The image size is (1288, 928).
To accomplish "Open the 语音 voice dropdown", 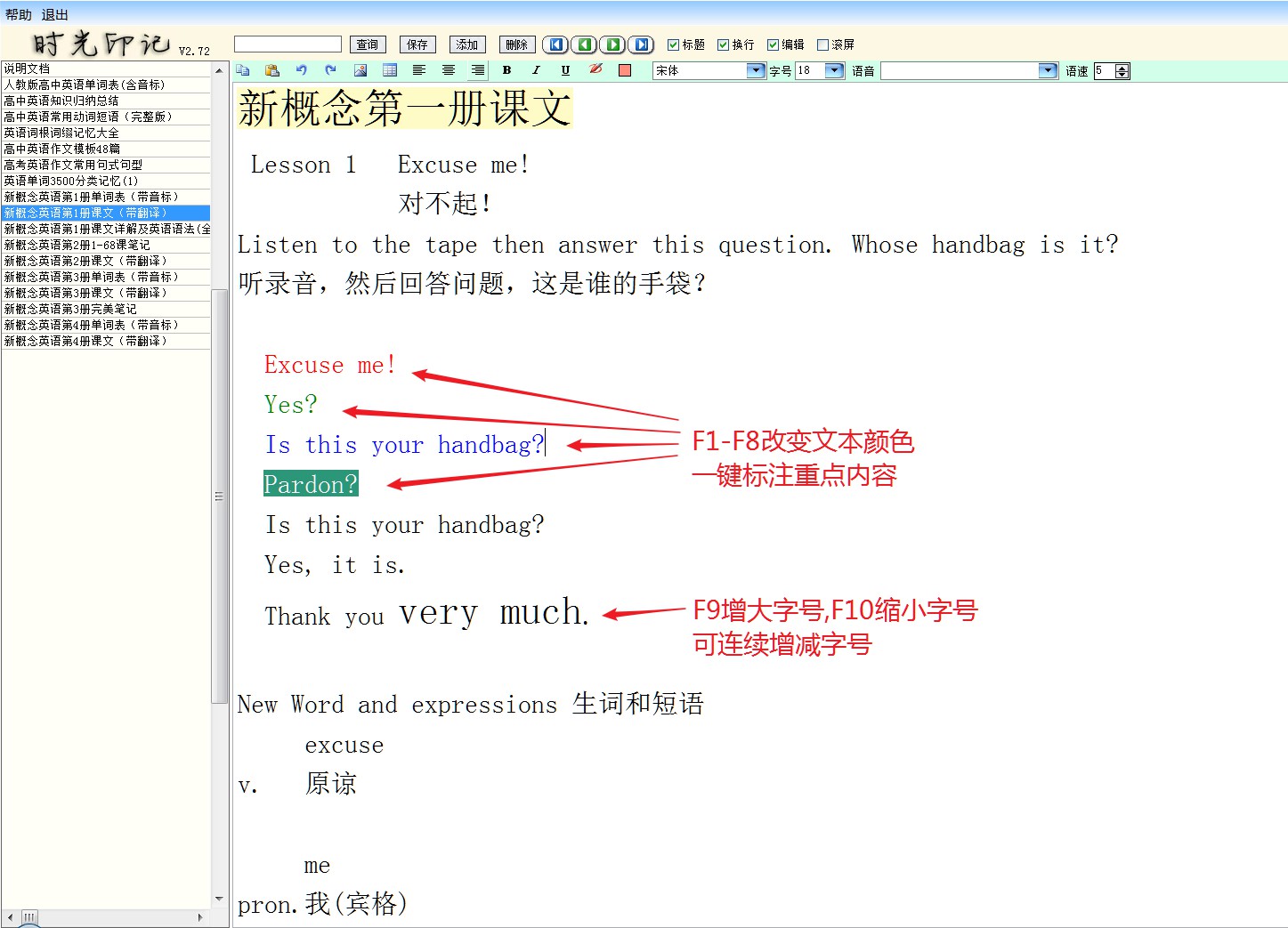I will (x=1048, y=70).
